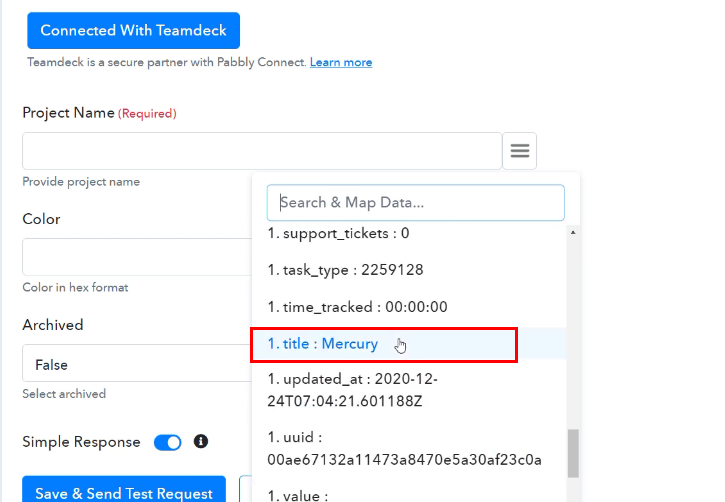This screenshot has width=725, height=502.
Task: Toggle the Simple Response switch
Action: point(167,442)
